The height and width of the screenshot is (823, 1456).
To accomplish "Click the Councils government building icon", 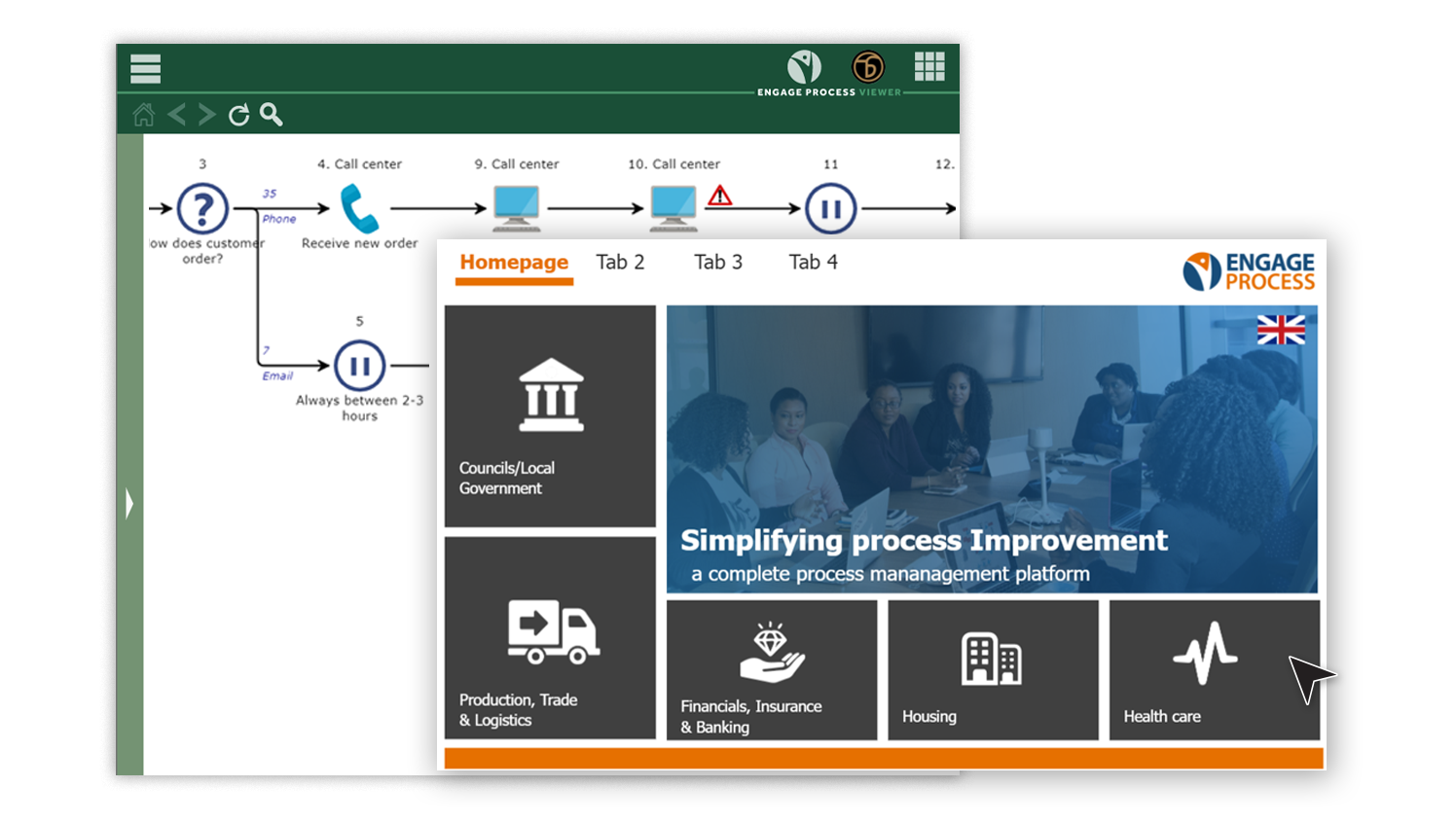I will pyautogui.click(x=551, y=394).
